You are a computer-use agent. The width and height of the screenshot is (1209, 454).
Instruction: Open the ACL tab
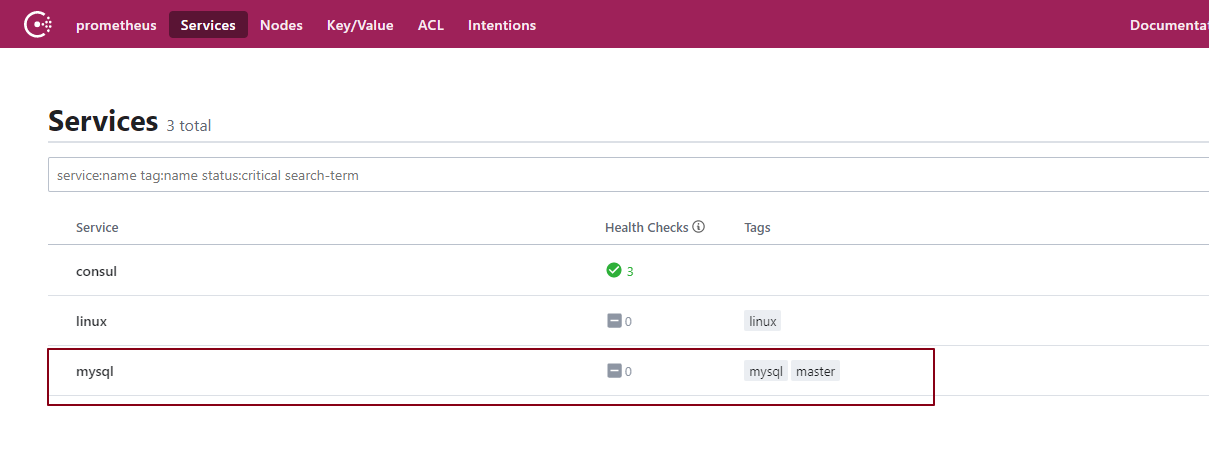click(x=431, y=25)
